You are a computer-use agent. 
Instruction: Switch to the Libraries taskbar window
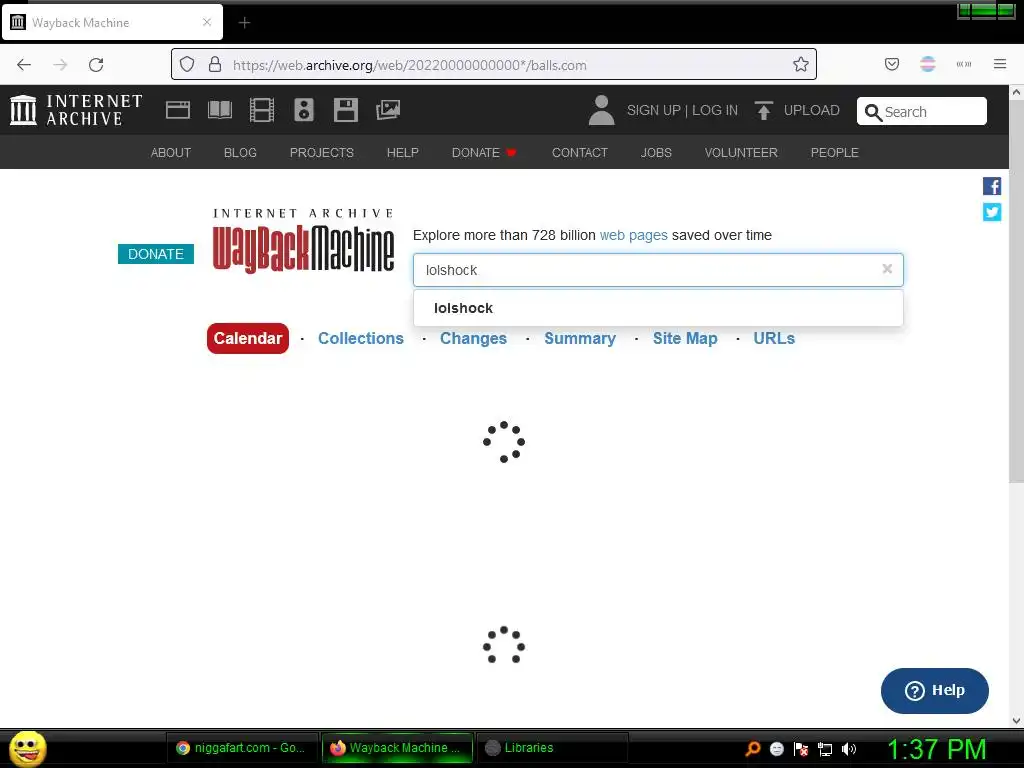pyautogui.click(x=552, y=748)
